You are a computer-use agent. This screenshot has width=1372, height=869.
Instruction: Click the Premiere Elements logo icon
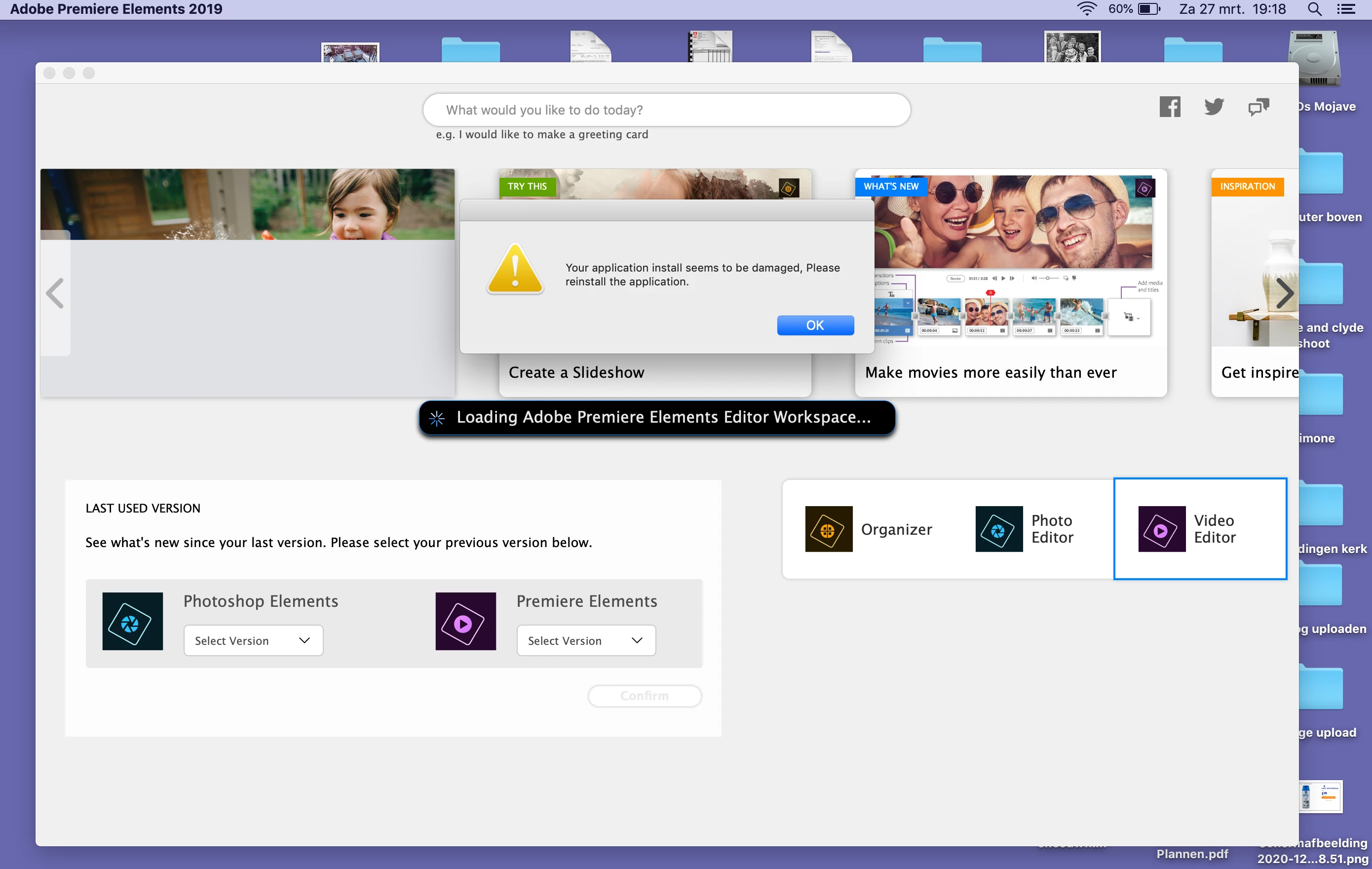point(465,621)
